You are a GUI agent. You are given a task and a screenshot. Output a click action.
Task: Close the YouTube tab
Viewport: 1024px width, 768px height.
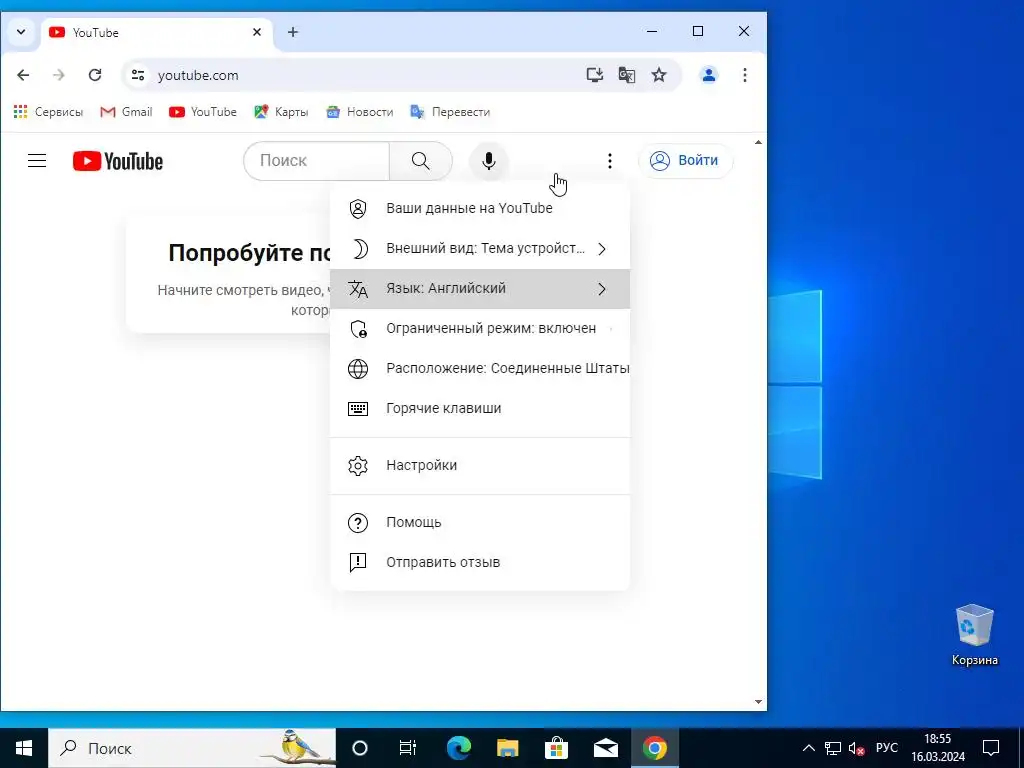point(257,32)
